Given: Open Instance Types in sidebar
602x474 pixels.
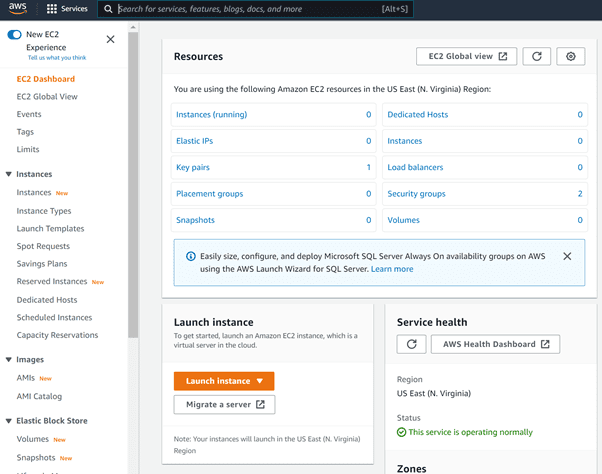Looking at the screenshot, I should tap(44, 211).
